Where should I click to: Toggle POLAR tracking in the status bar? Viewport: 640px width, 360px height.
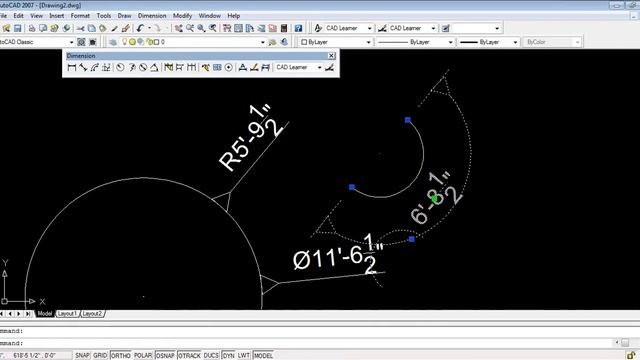[143, 356]
